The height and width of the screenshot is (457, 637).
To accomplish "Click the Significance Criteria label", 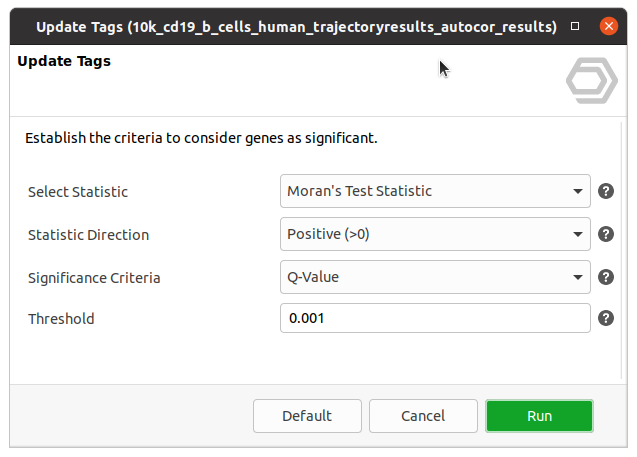I will [x=94, y=278].
